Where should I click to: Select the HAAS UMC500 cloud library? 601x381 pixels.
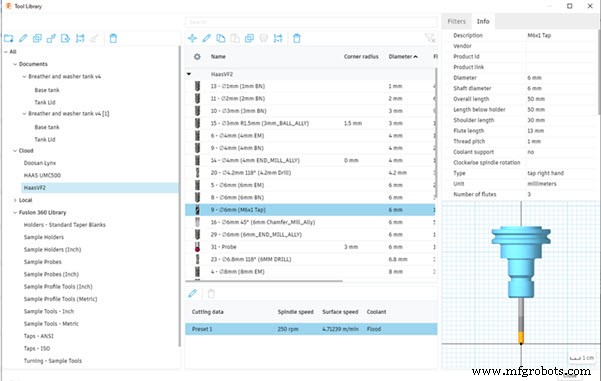(42, 175)
